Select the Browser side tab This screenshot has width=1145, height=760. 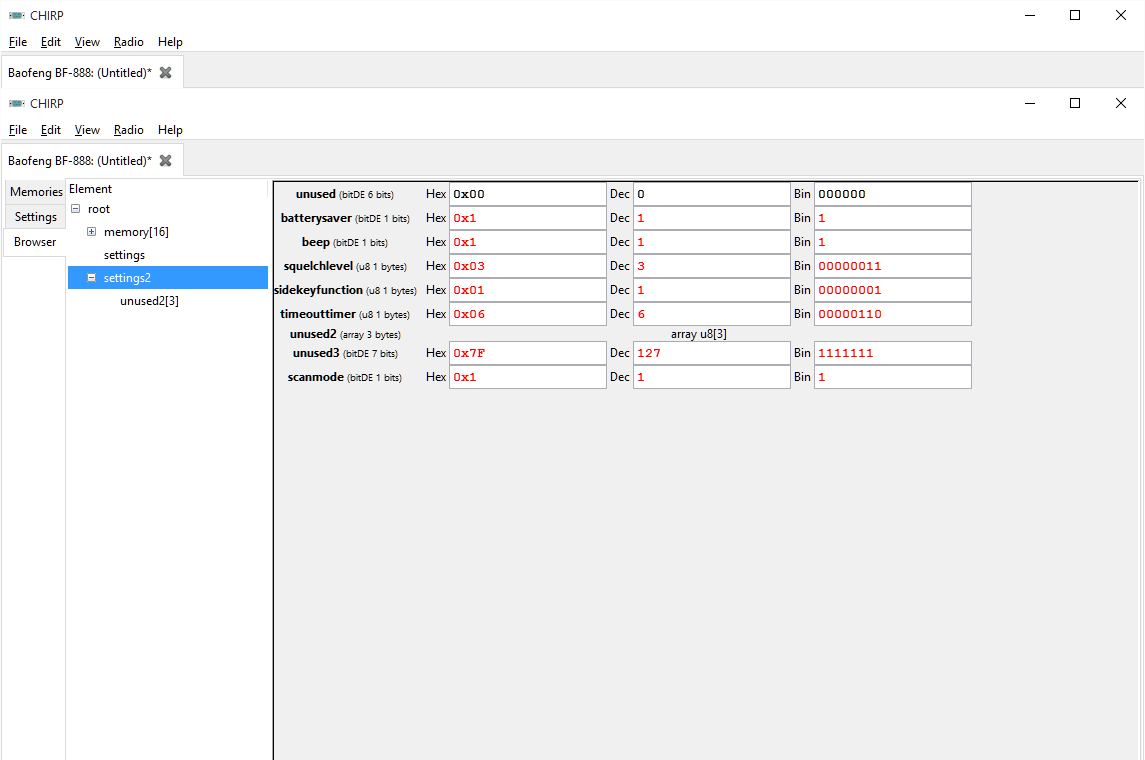click(34, 242)
